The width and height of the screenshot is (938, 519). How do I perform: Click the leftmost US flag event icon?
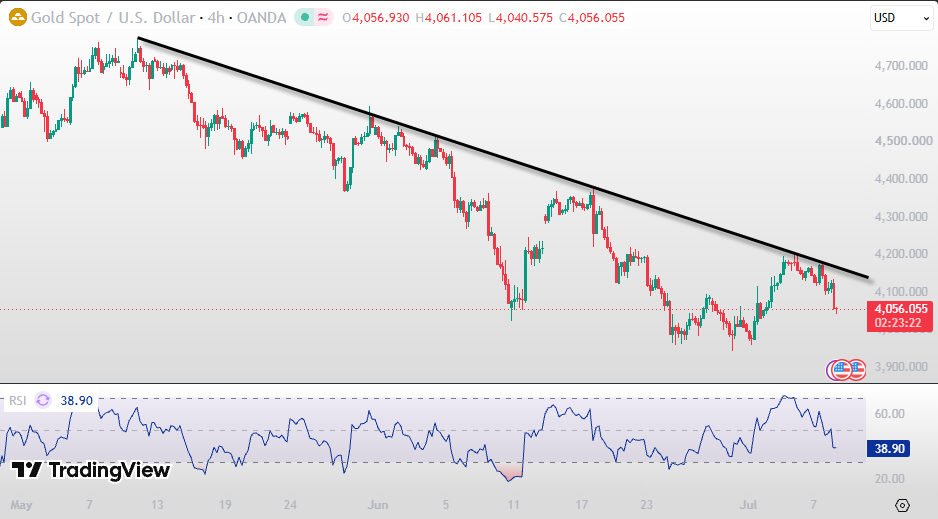click(x=841, y=370)
